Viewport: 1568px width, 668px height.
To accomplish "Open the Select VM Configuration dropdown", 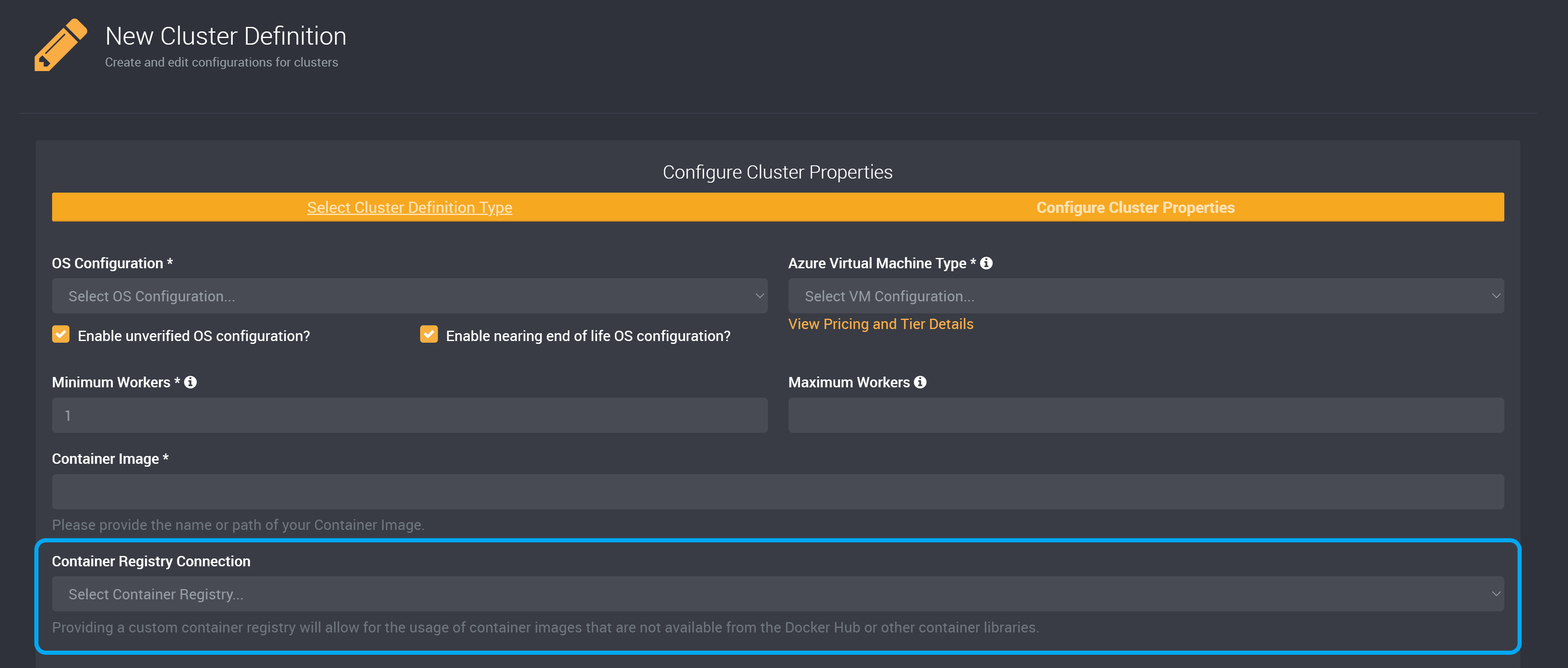I will 1146,296.
